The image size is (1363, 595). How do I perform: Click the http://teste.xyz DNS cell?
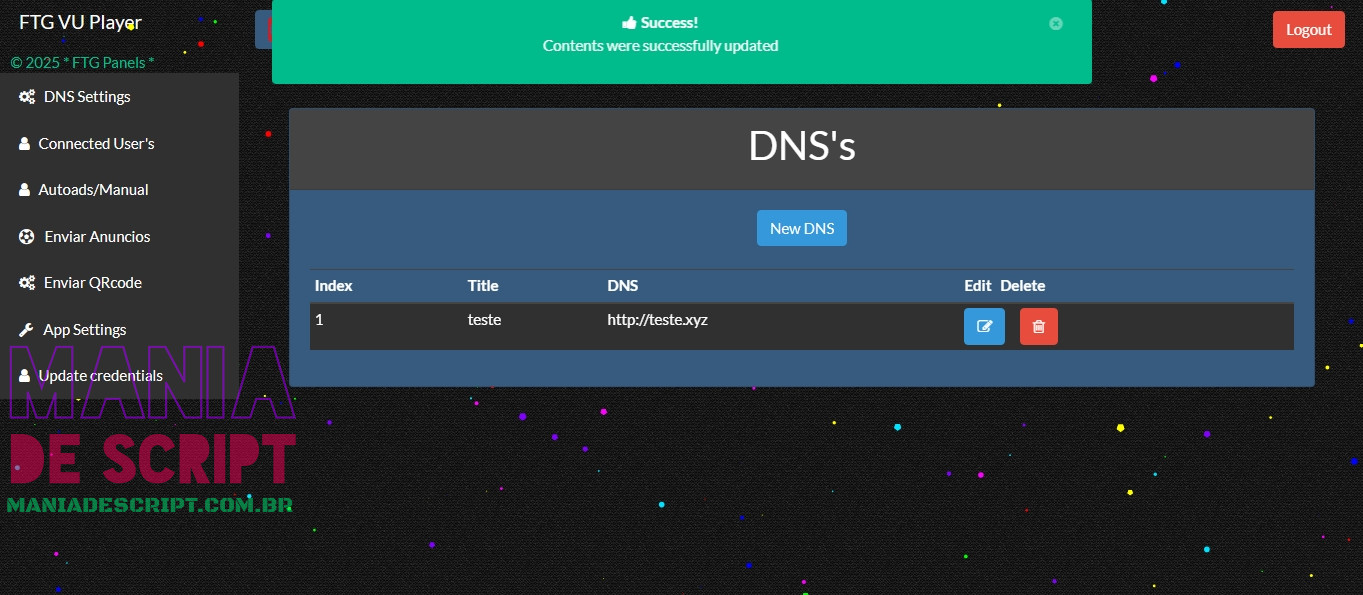[657, 320]
